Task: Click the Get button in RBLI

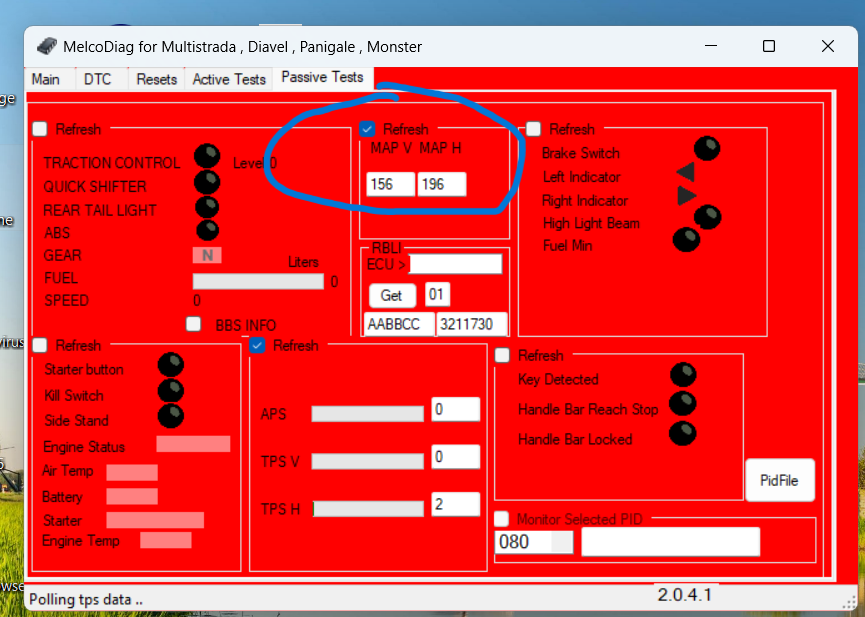Action: (x=392, y=295)
